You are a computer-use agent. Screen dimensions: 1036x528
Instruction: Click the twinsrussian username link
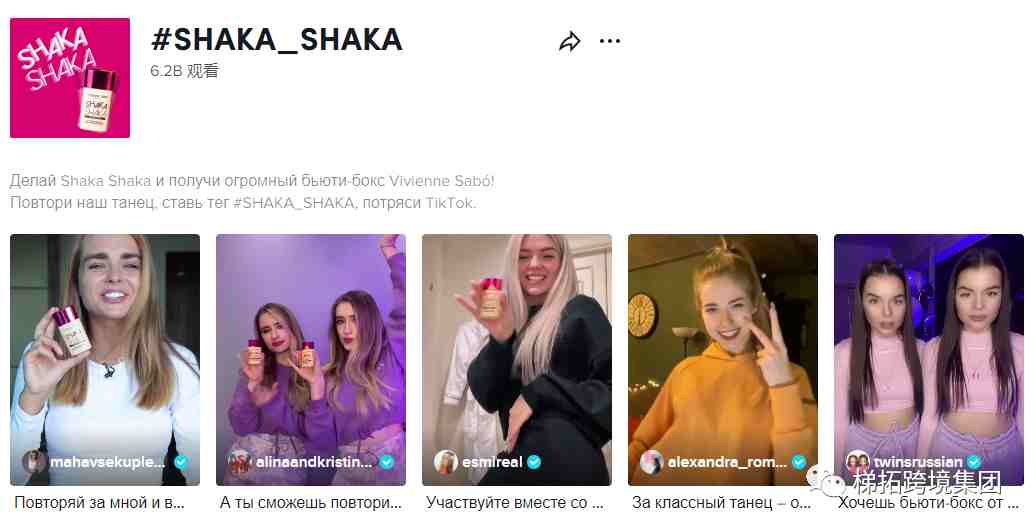[x=918, y=462]
